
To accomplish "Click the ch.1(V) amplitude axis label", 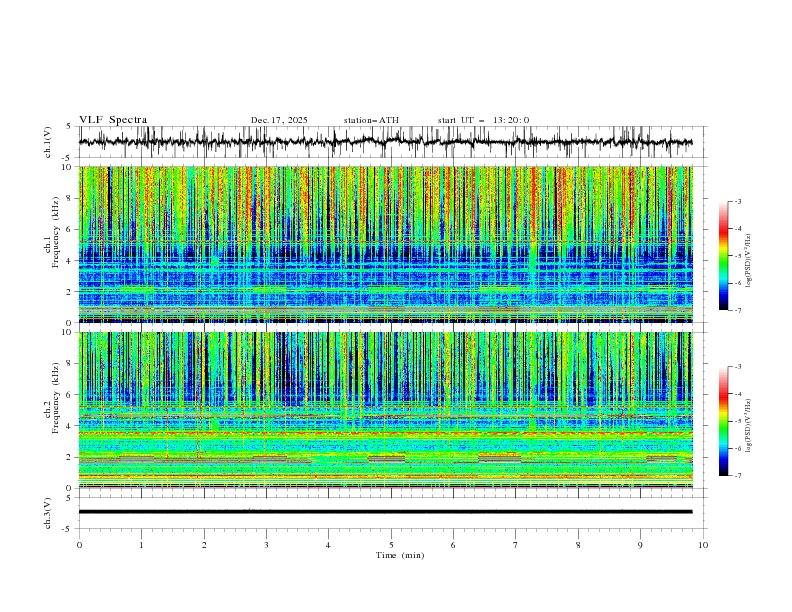I will click(x=49, y=142).
